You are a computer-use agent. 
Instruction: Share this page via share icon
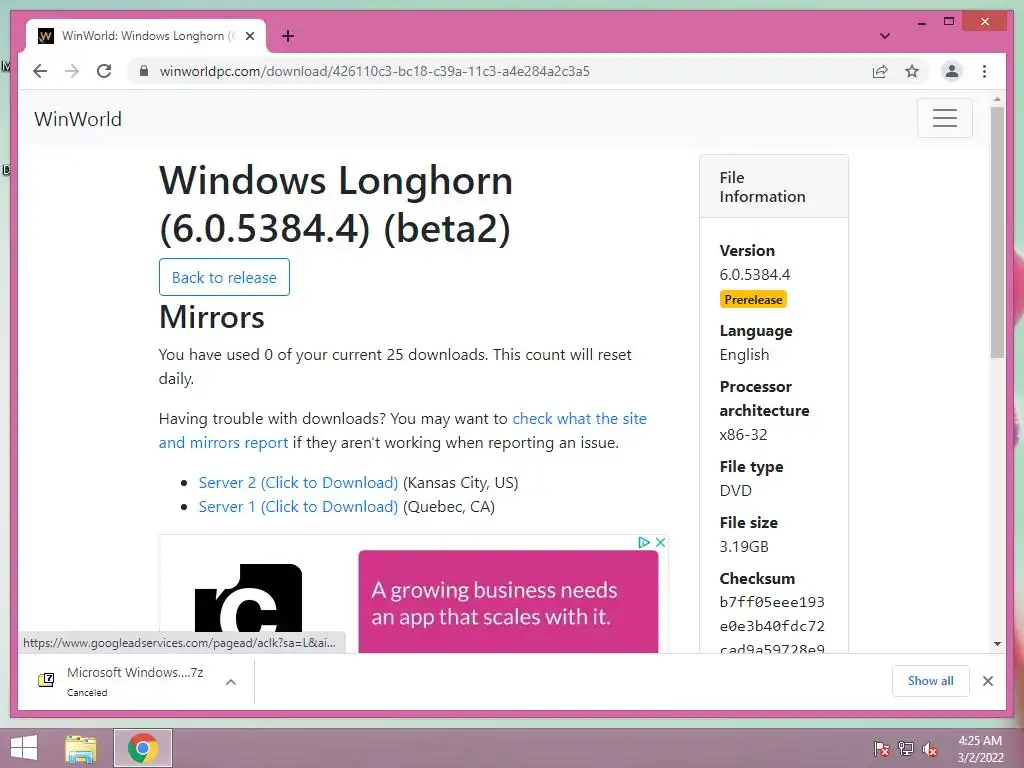coord(880,71)
